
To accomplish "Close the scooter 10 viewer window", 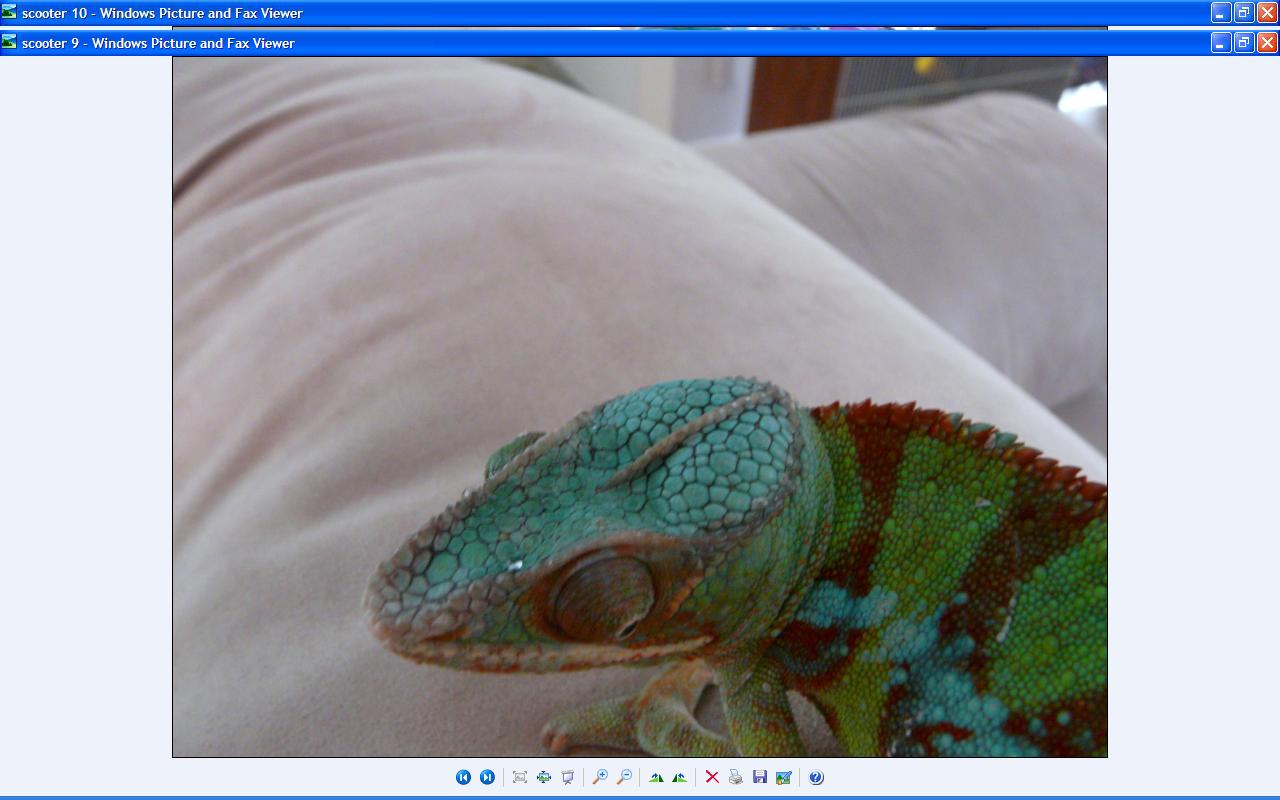I will pos(1267,13).
